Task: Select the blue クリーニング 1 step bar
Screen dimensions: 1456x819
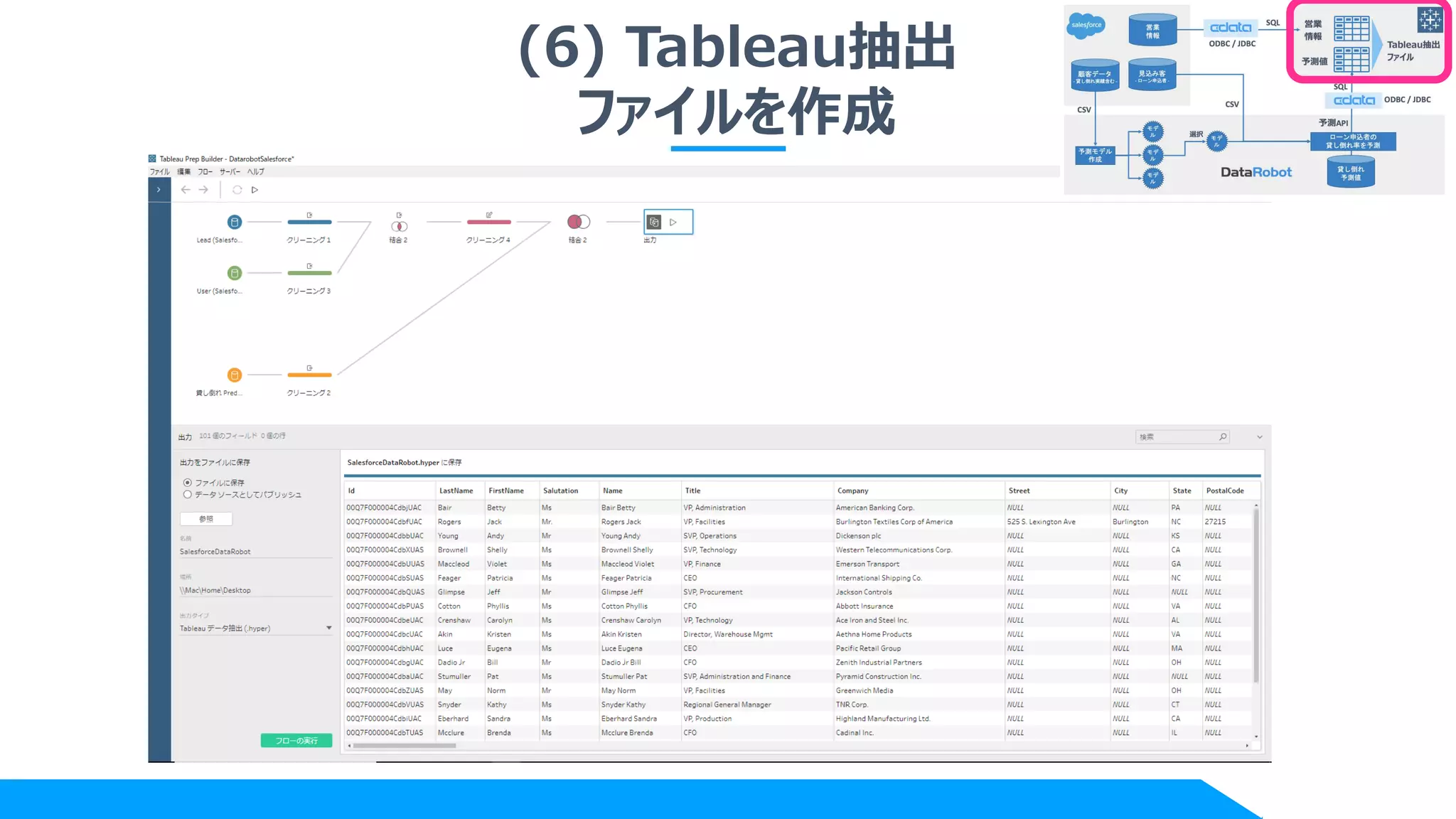Action: (x=309, y=223)
